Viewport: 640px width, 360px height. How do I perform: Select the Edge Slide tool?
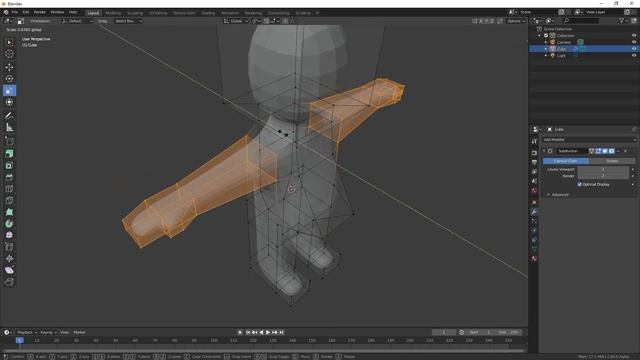pos(9,247)
